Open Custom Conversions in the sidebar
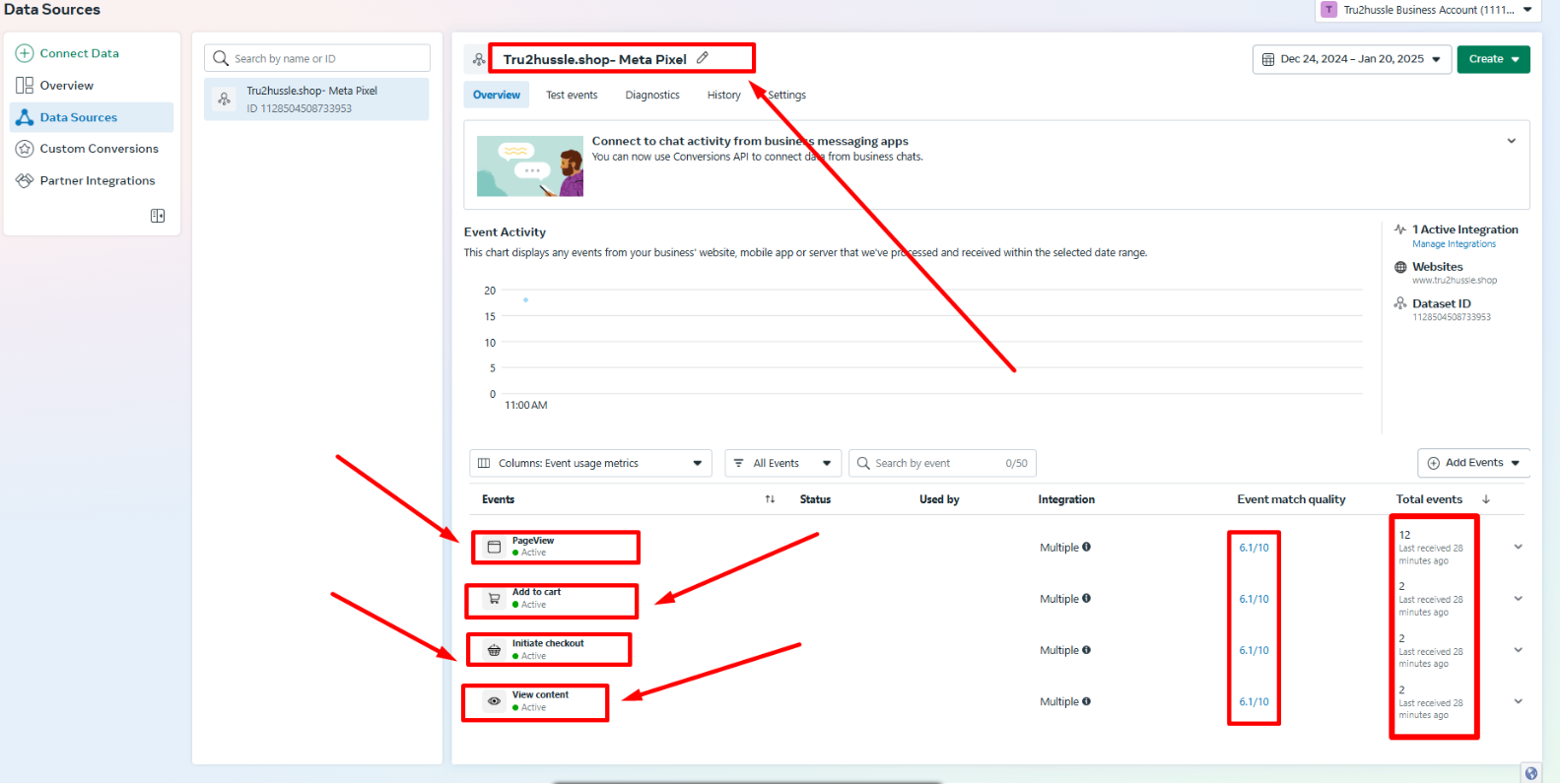The height and width of the screenshot is (784, 1560). (x=99, y=149)
